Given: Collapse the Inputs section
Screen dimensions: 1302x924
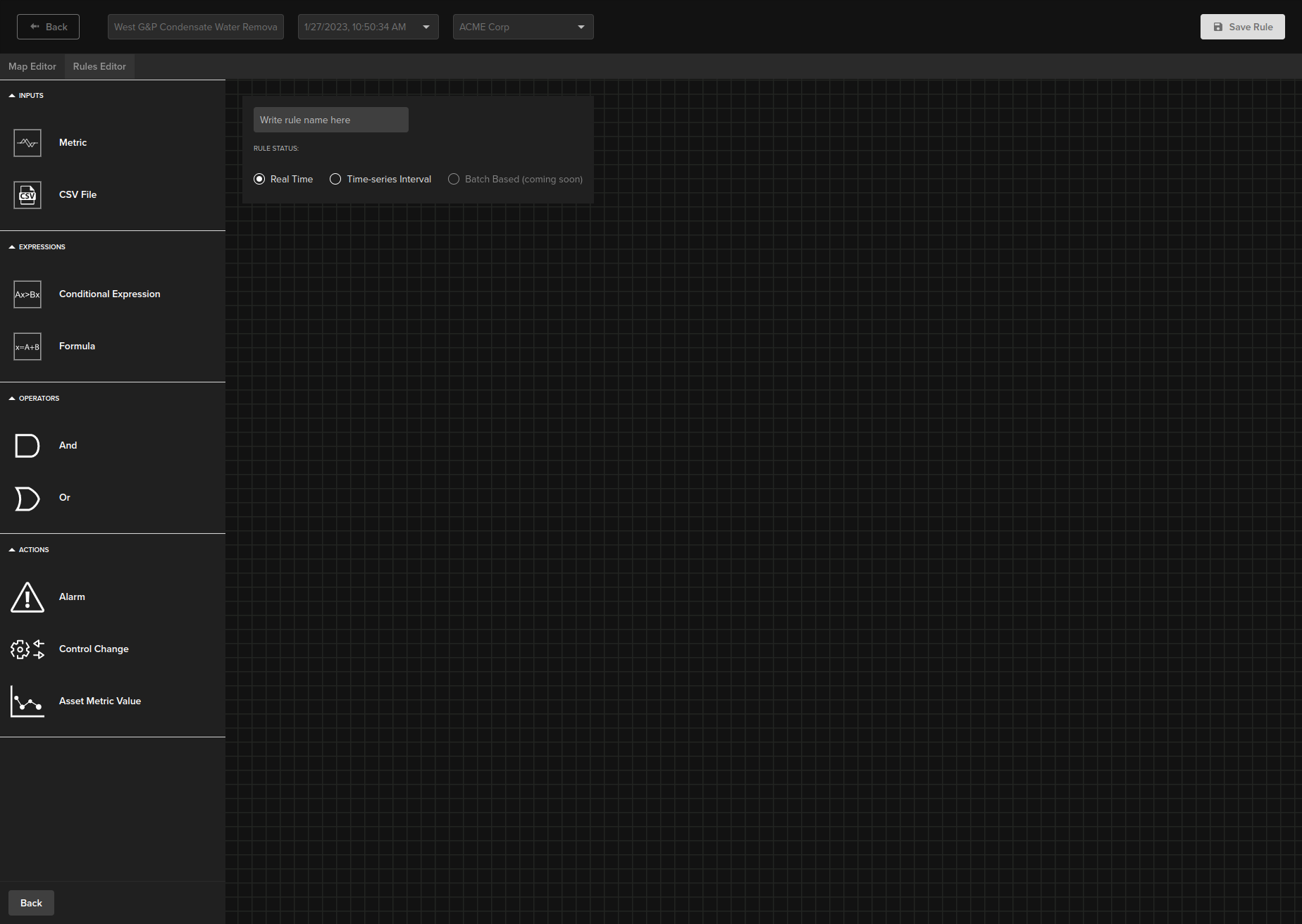Looking at the screenshot, I should tap(12, 96).
